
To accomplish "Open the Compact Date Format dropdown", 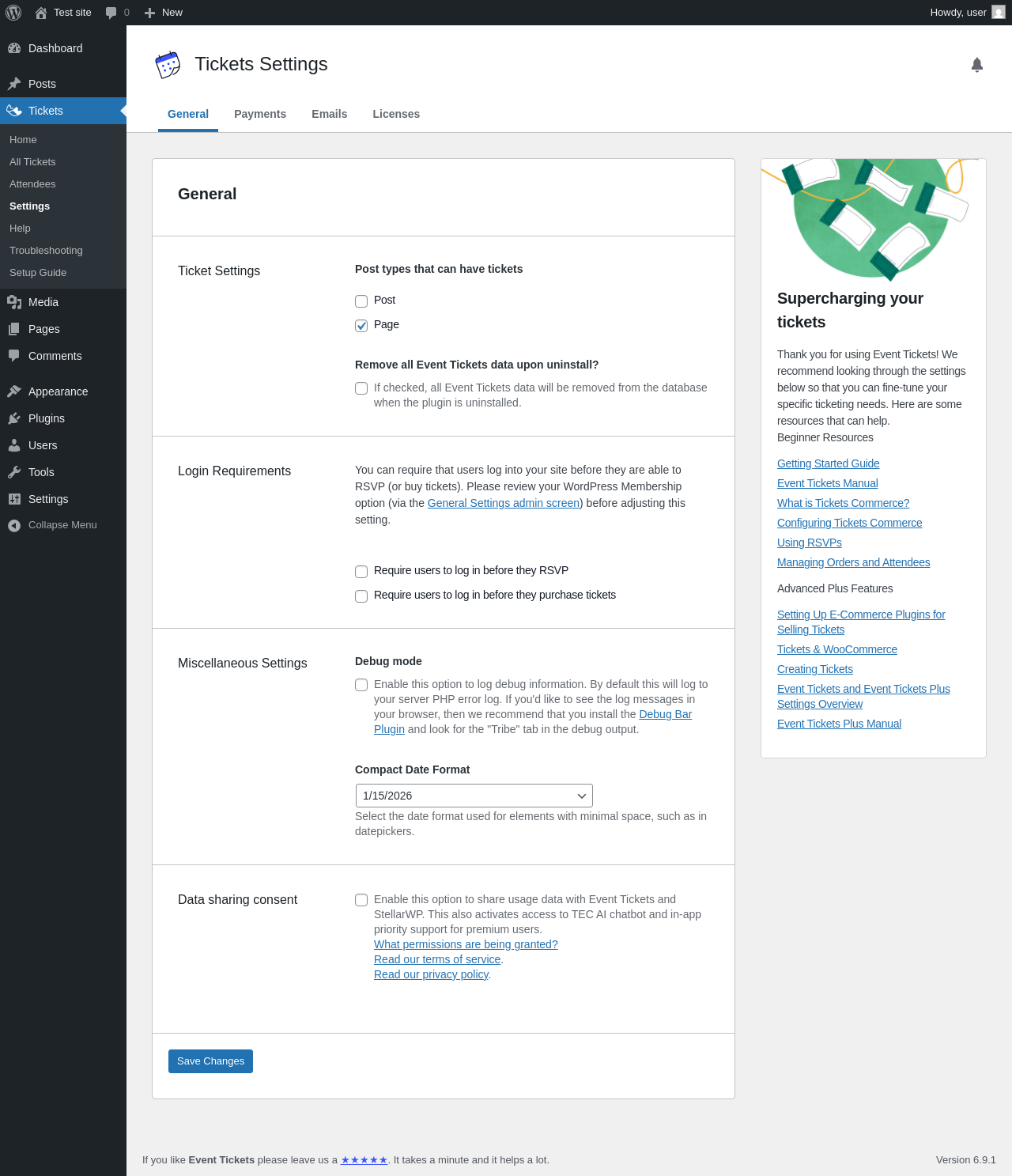I will (x=474, y=796).
